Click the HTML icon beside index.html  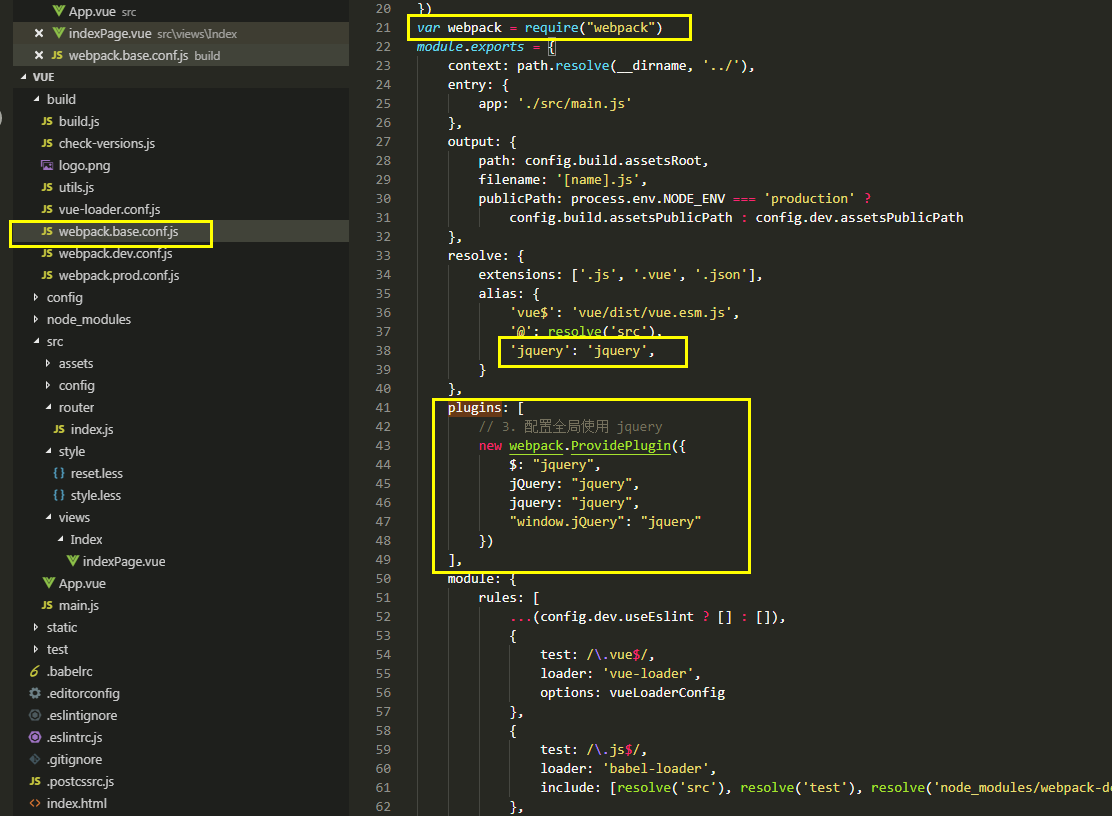[35, 803]
